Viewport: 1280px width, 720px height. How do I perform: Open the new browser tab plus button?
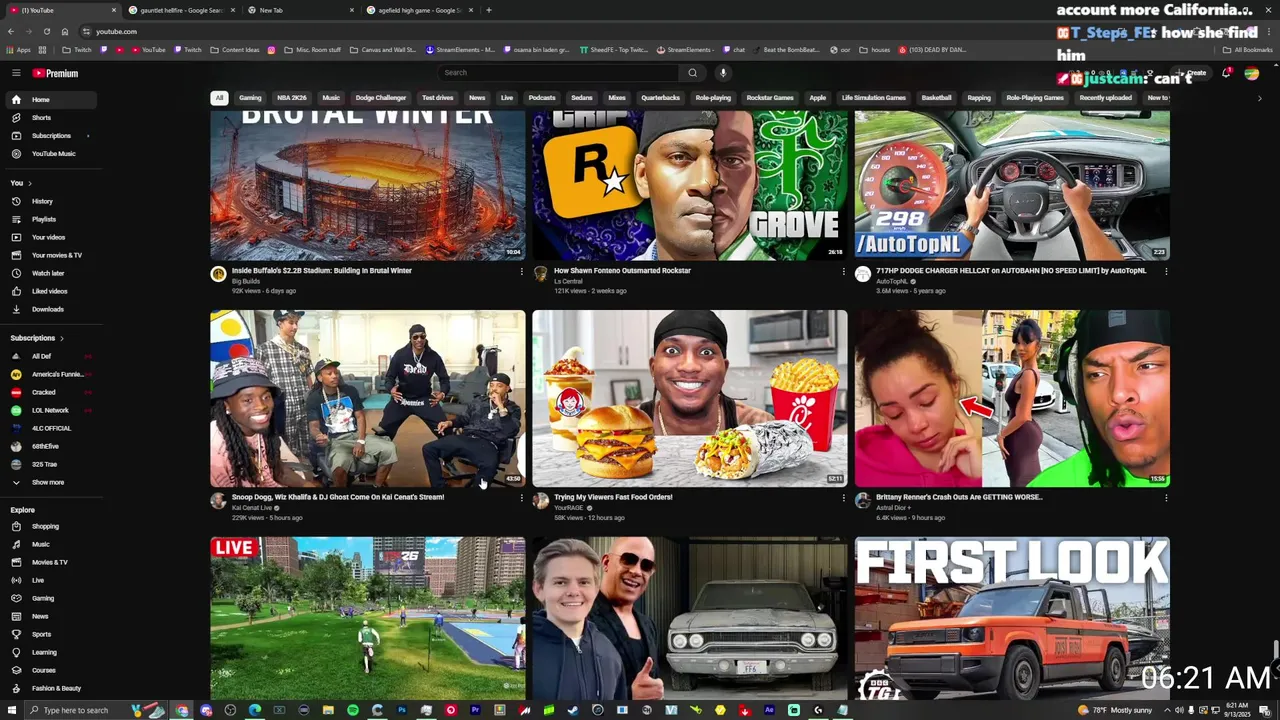pos(488,10)
